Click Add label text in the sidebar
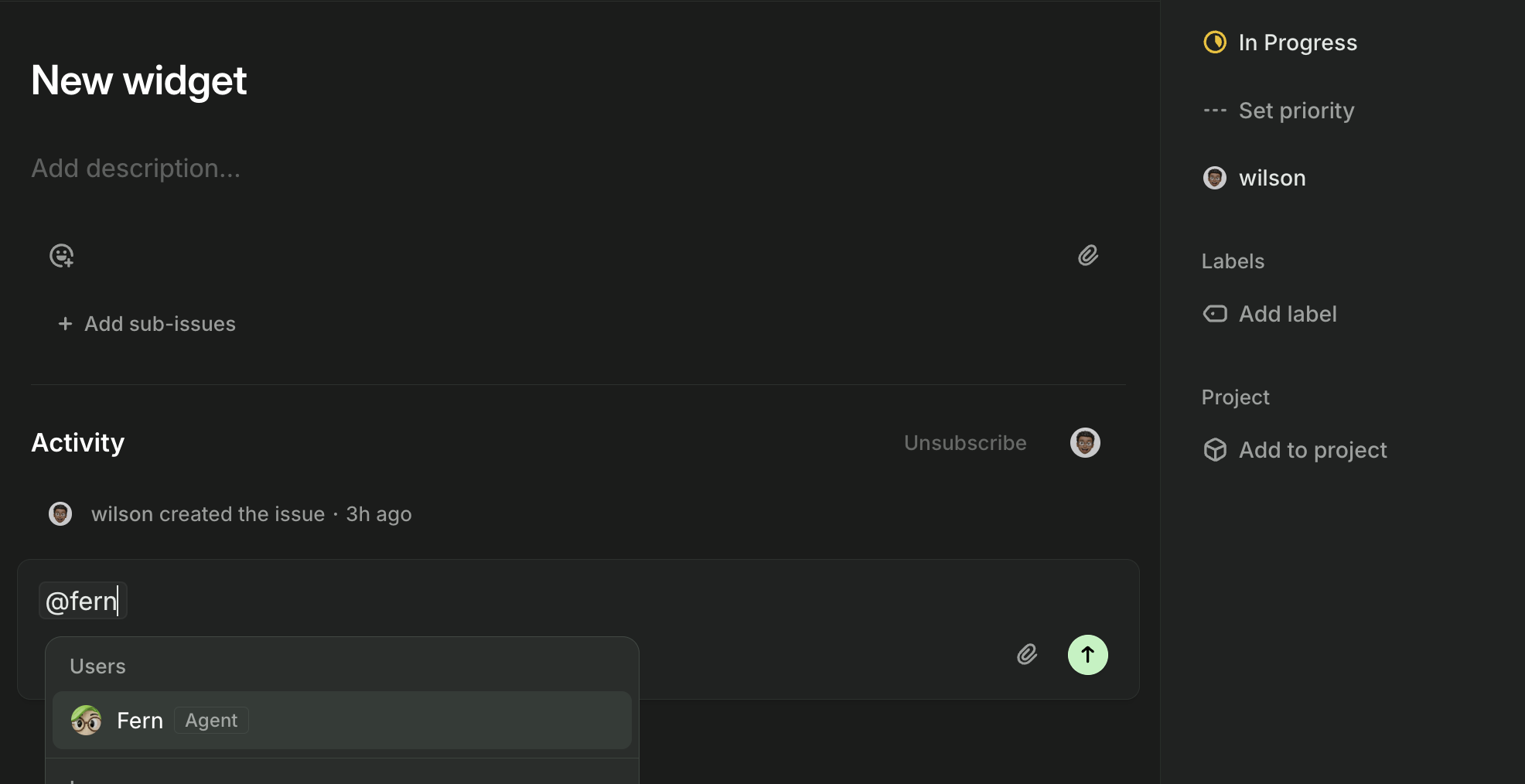 pos(1288,314)
